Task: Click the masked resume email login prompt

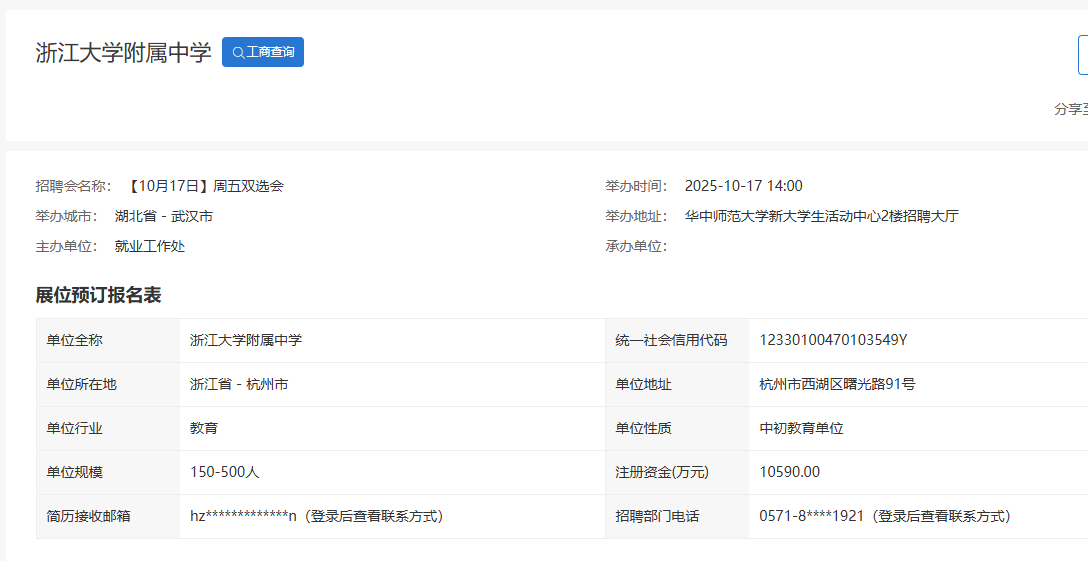Action: point(375,516)
